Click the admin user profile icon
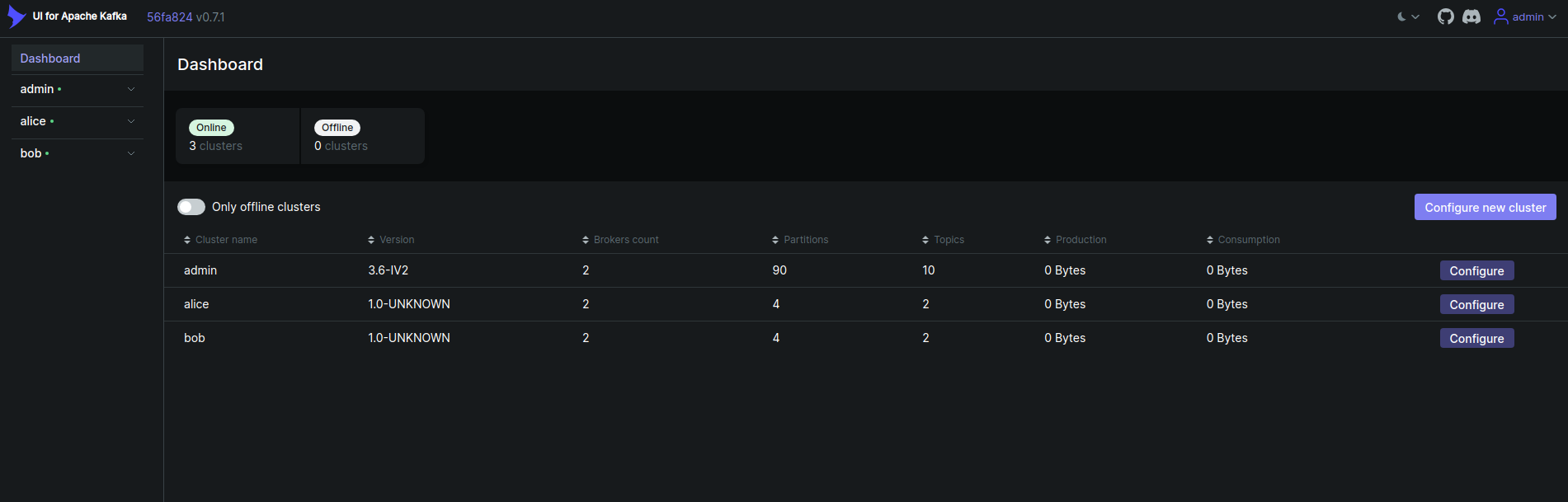This screenshot has width=1568, height=502. 1500,16
